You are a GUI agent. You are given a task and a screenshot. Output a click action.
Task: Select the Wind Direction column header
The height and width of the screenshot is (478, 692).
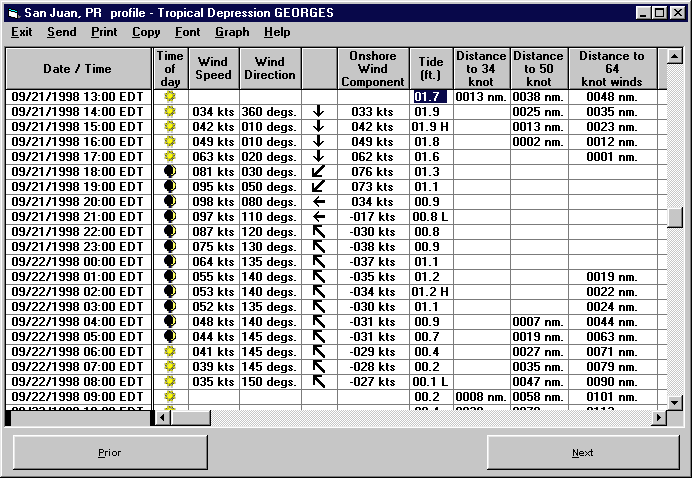[270, 69]
